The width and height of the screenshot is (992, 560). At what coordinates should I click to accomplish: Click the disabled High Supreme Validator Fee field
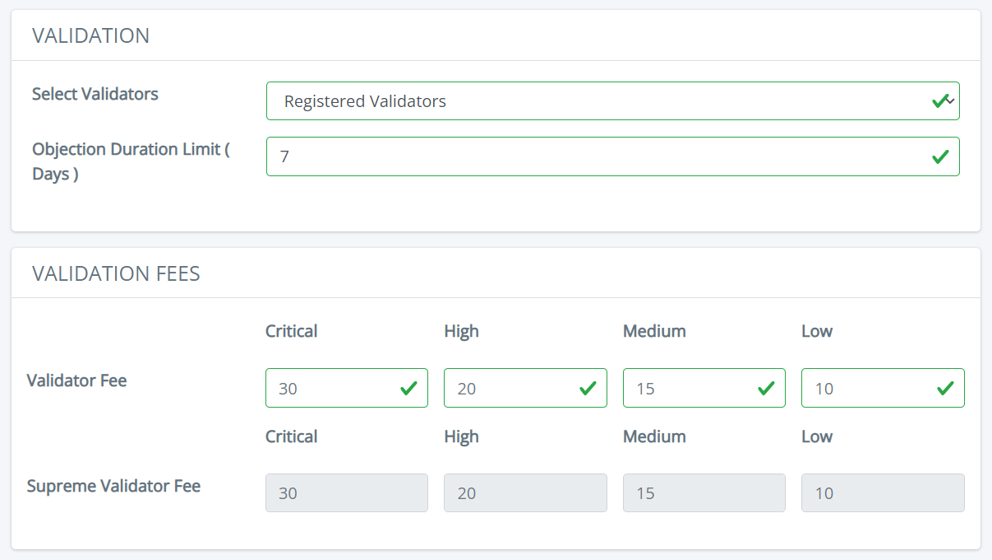pos(525,493)
